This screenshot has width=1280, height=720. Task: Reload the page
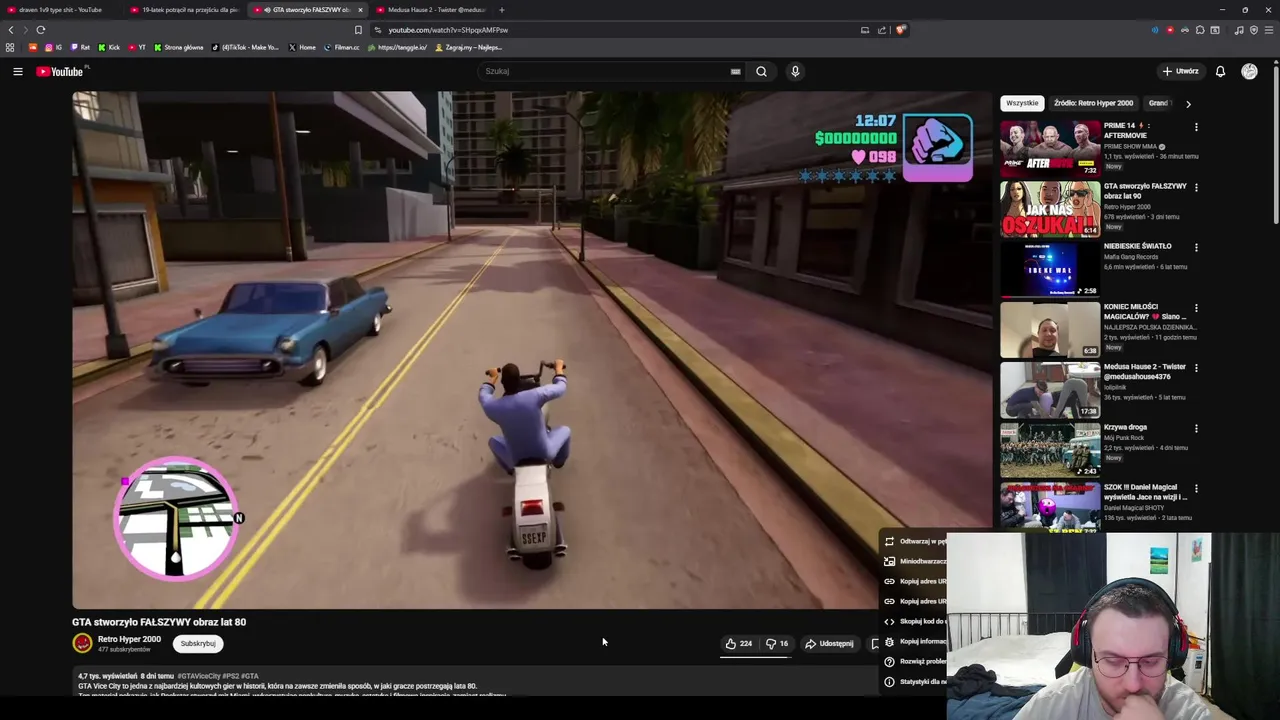41,30
